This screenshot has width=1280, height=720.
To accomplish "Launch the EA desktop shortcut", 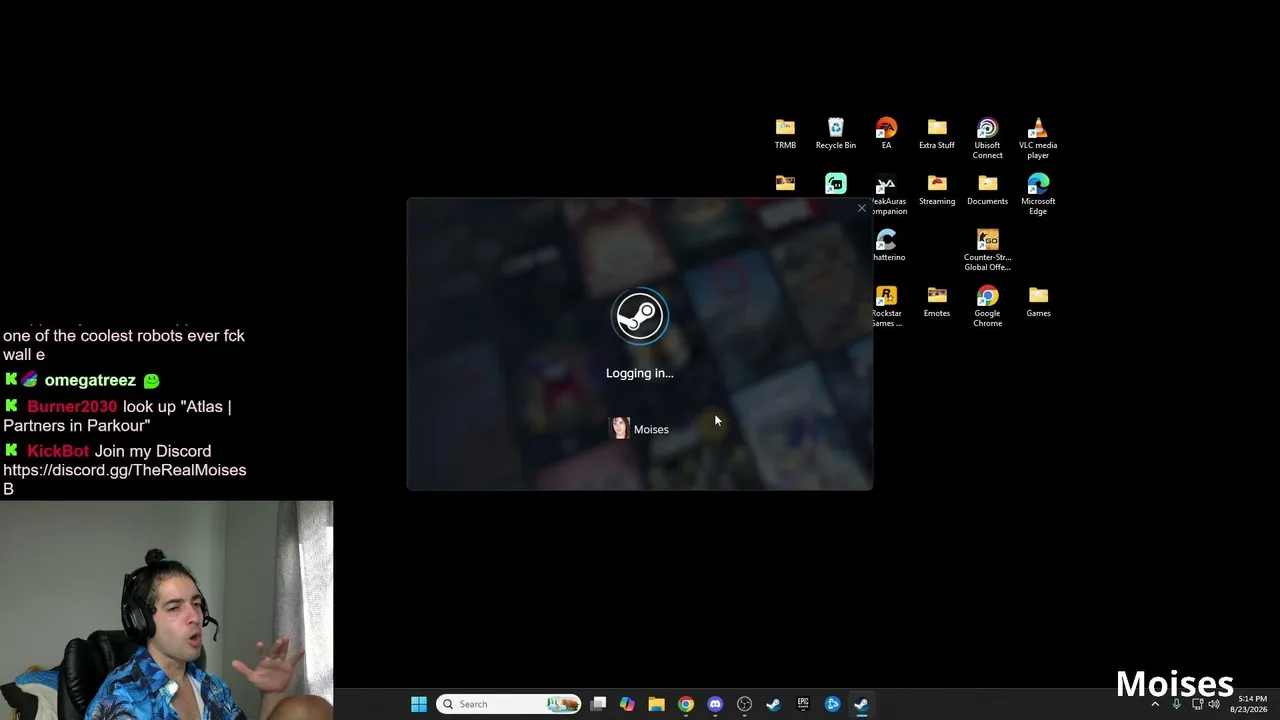I will pyautogui.click(x=886, y=133).
